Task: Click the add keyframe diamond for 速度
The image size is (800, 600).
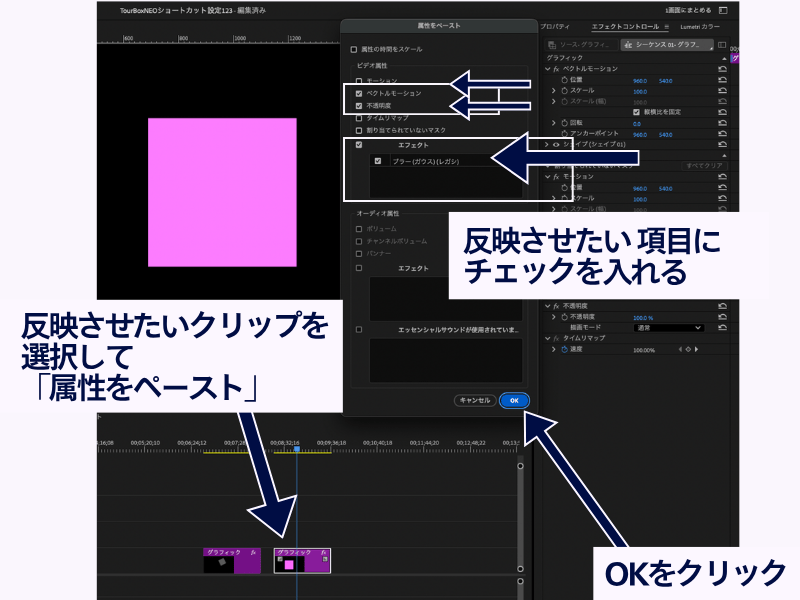Action: point(687,350)
